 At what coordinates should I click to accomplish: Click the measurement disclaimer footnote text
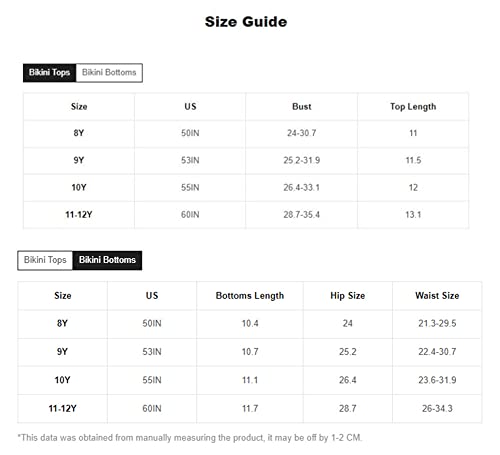pyautogui.click(x=190, y=438)
